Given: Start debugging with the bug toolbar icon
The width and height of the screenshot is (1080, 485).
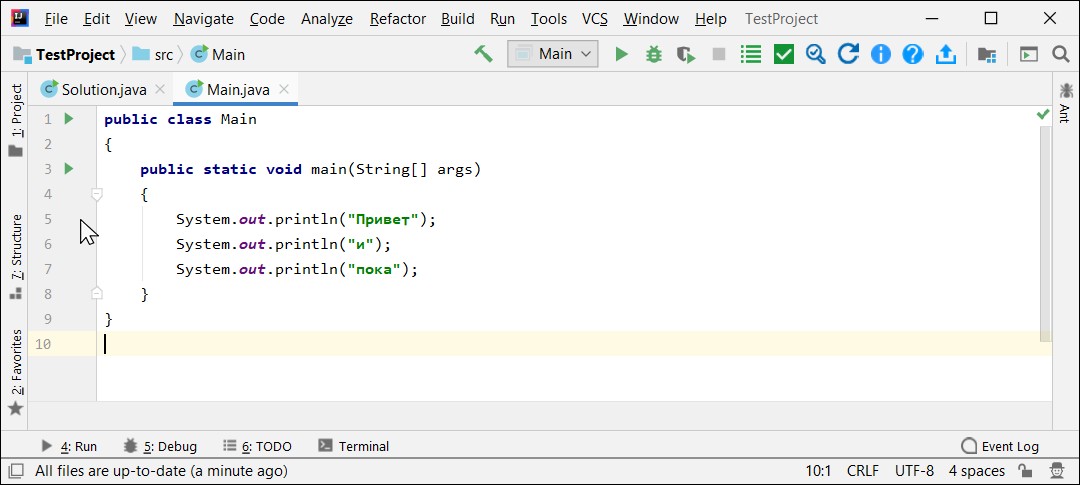Looking at the screenshot, I should point(654,54).
